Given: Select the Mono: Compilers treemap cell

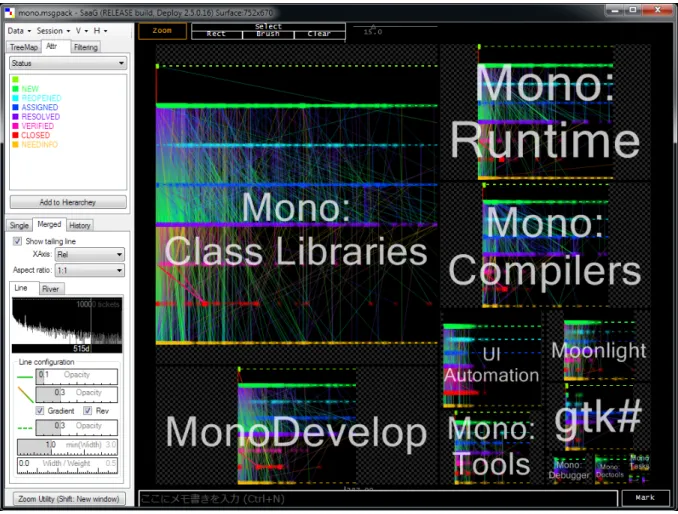Looking at the screenshot, I should 545,245.
